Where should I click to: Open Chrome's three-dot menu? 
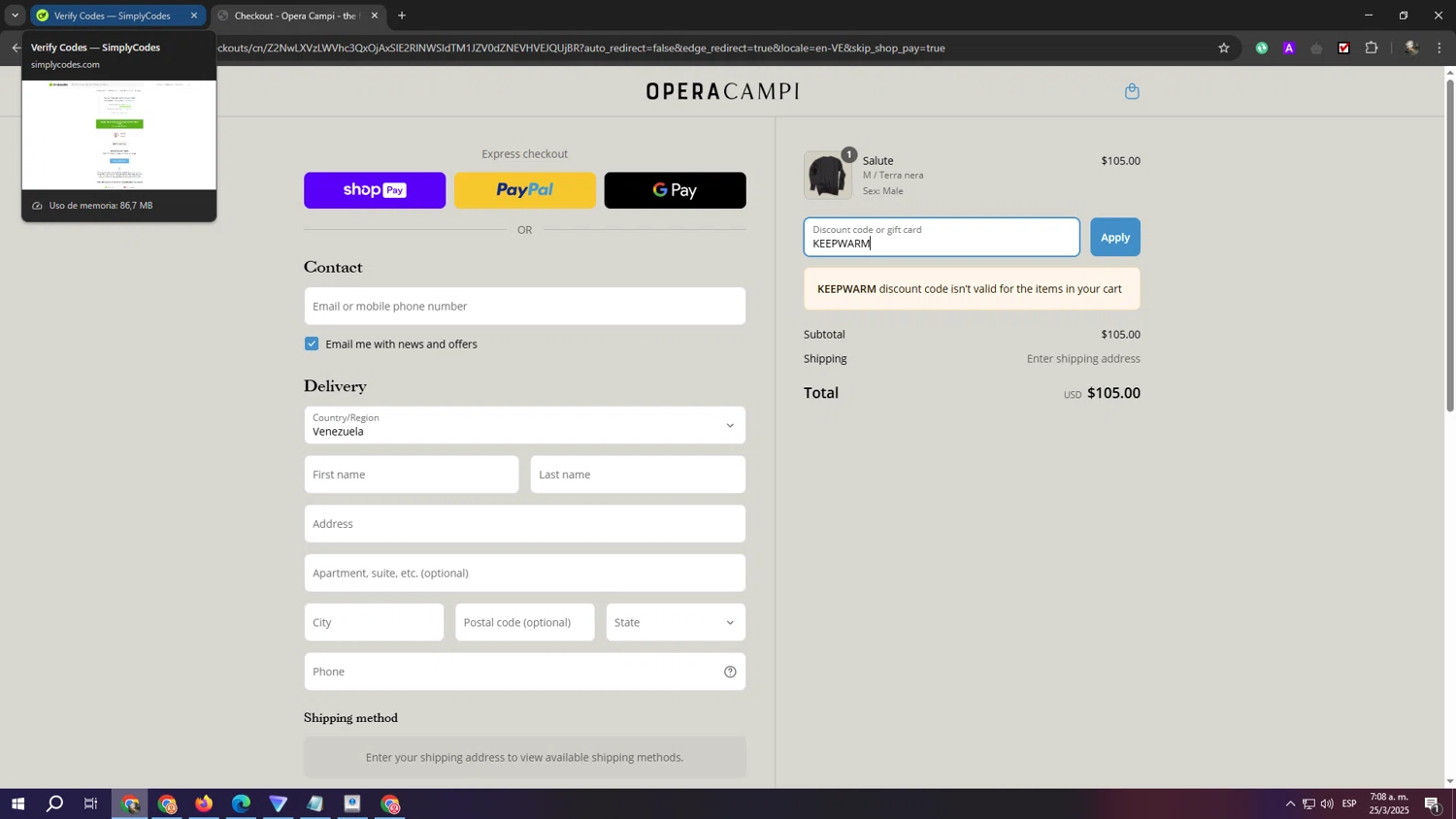coord(1439,48)
